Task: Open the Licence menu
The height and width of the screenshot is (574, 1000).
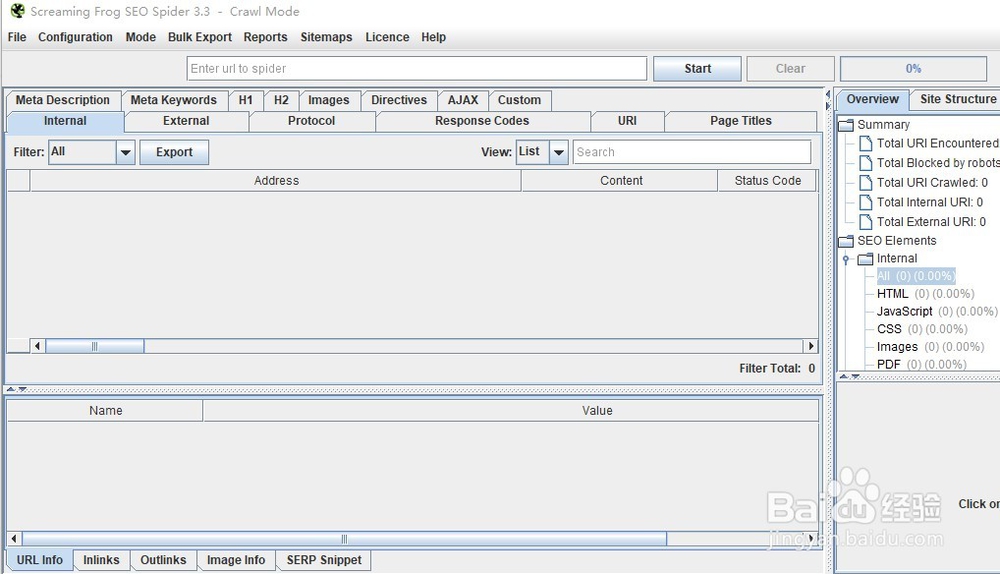Action: [387, 37]
